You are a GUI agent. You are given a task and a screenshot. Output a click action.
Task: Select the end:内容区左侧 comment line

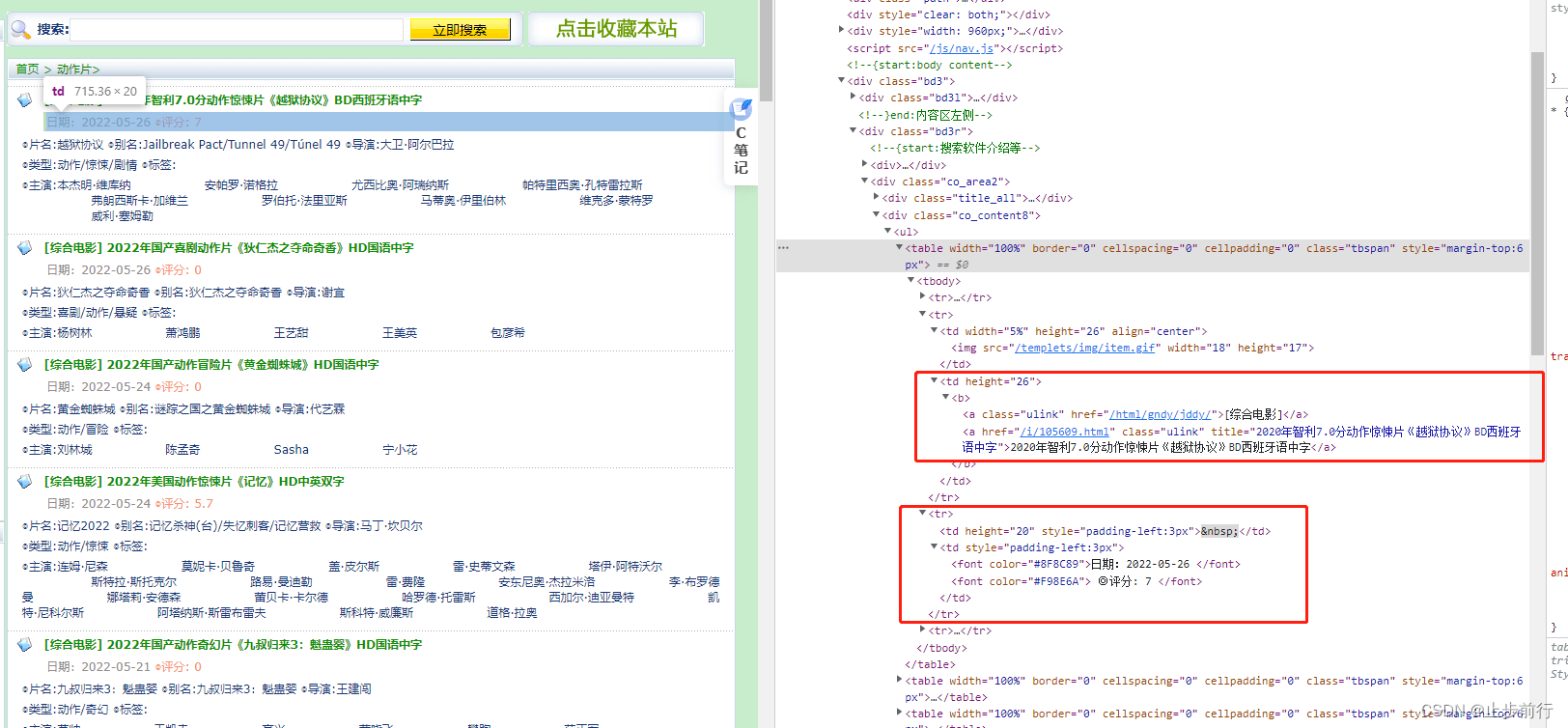tap(925, 115)
